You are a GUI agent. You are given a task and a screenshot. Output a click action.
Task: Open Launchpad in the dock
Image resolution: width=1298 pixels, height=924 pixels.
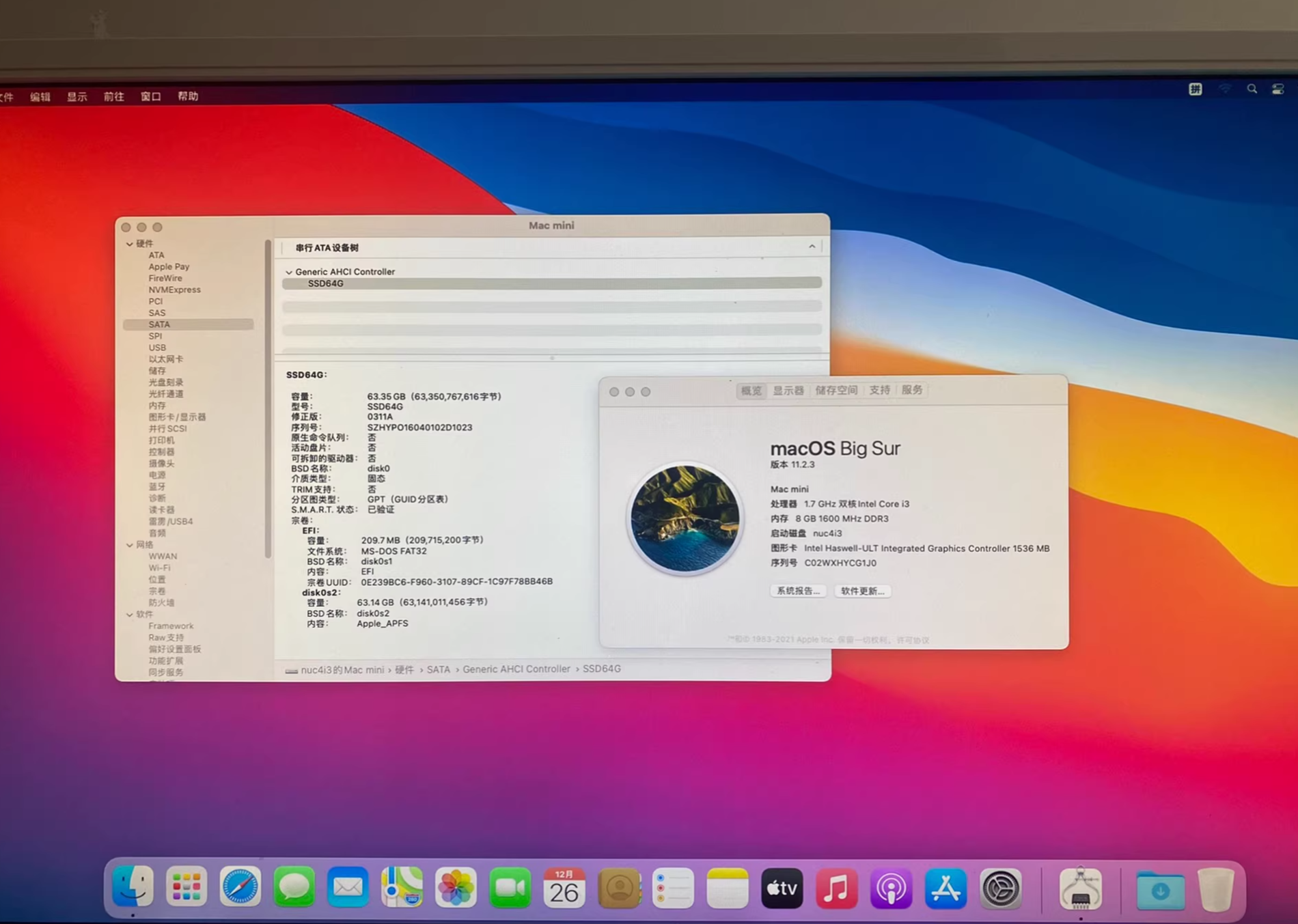pyautogui.click(x=186, y=887)
